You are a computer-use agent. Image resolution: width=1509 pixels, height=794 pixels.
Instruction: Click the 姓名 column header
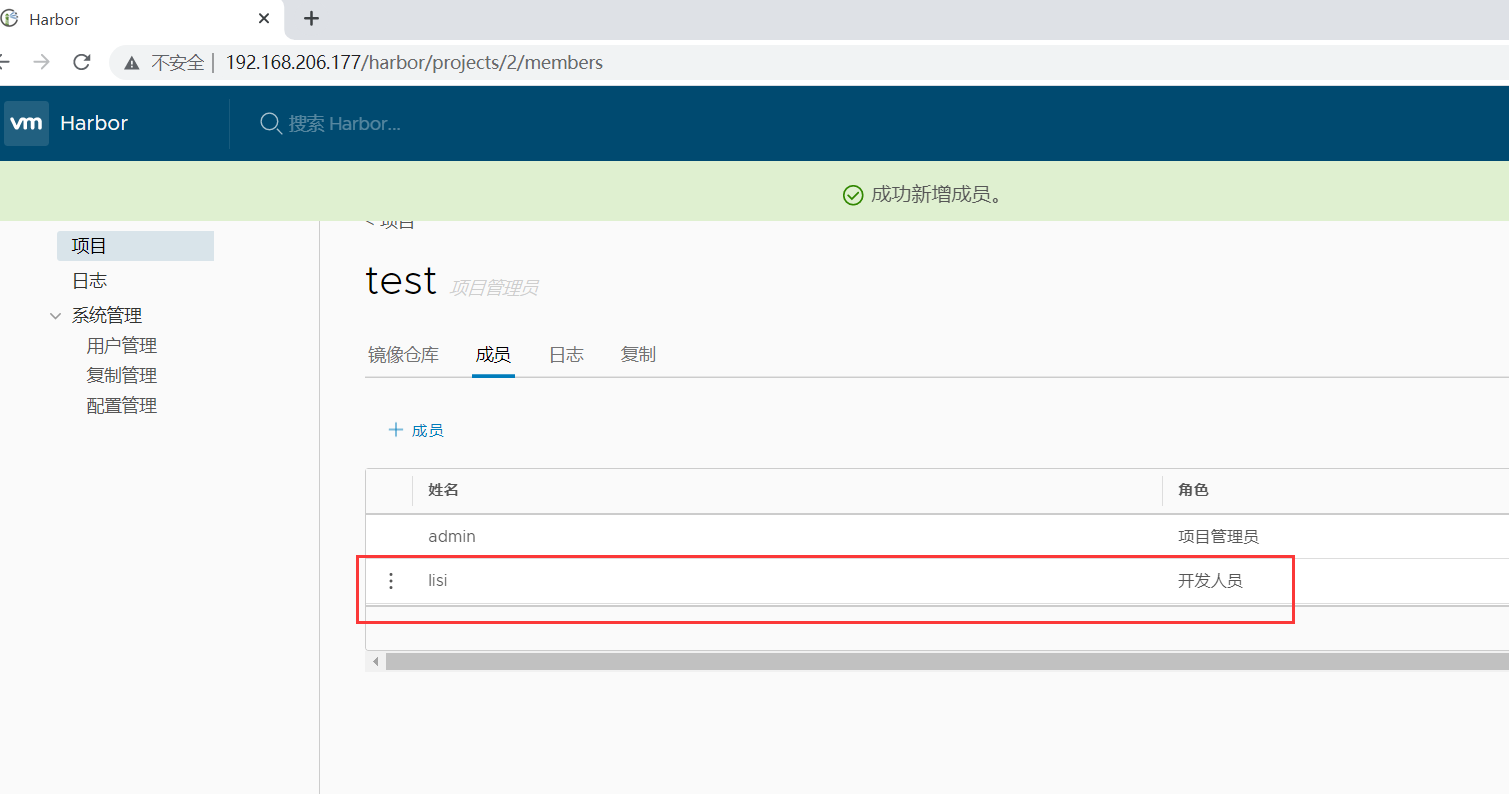(443, 490)
